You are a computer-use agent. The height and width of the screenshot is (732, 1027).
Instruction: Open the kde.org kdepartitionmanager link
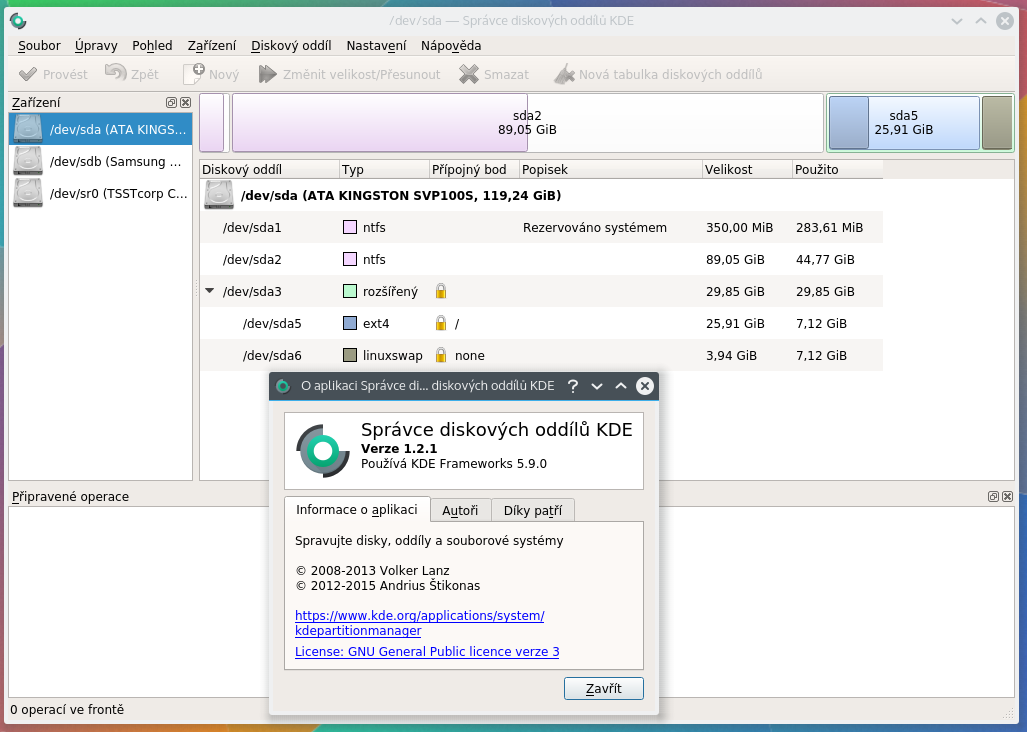point(420,623)
